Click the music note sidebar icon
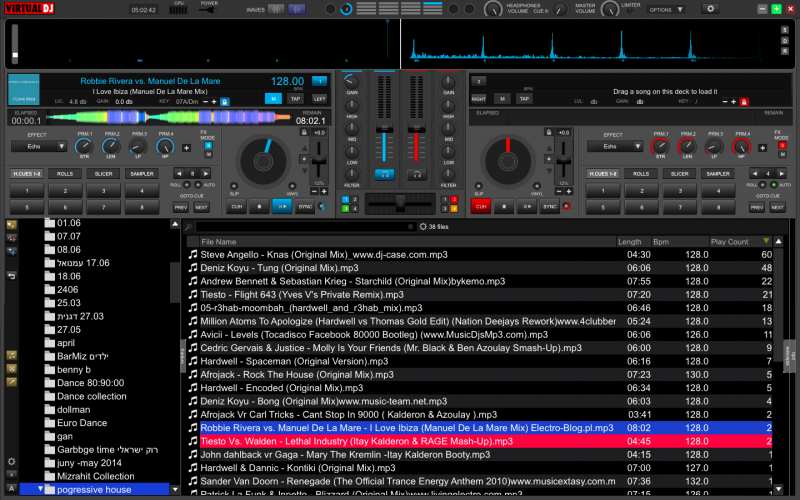The height and width of the screenshot is (500, 800). coord(11,355)
